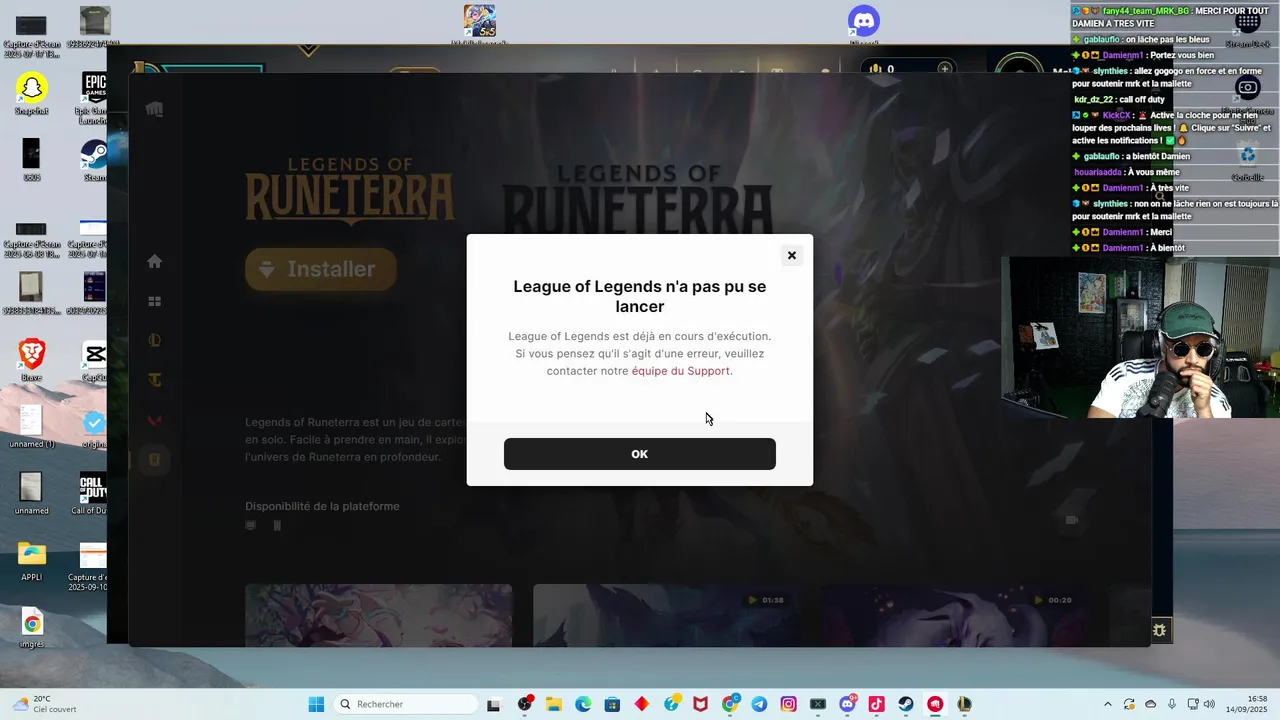Viewport: 1280px width, 720px height.
Task: Open Google Chrome from the taskbar
Action: (731, 704)
